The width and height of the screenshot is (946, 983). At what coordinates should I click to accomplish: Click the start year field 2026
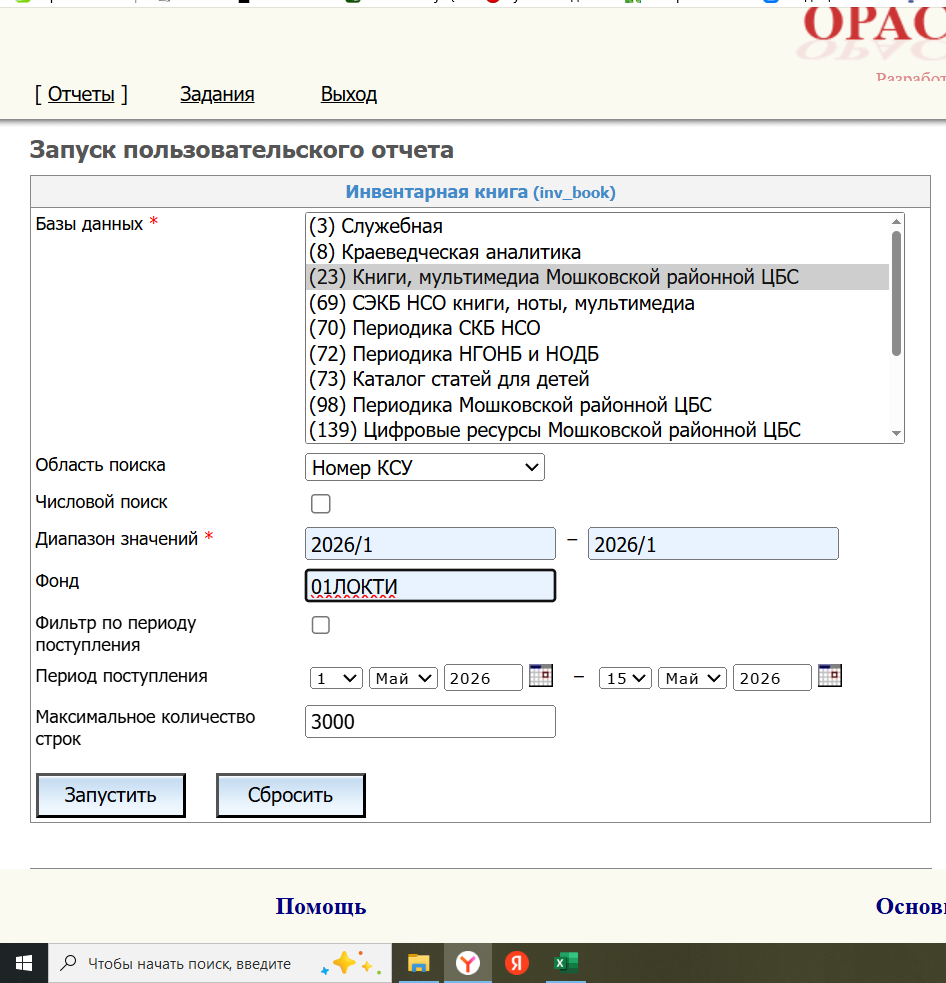[483, 678]
